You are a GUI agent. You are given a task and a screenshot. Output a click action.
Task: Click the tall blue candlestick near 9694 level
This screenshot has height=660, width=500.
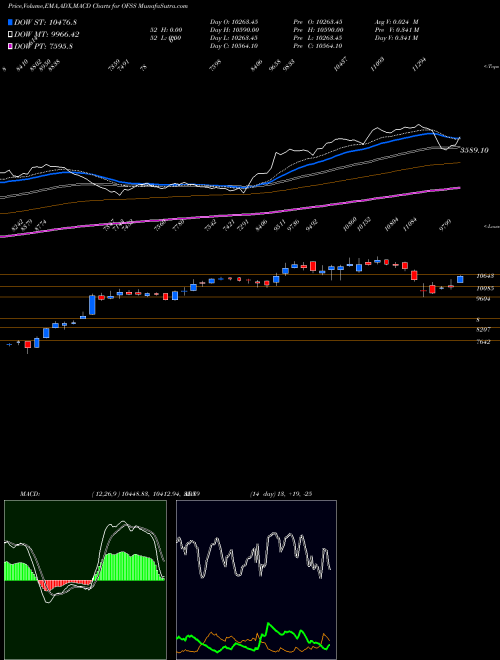[x=92, y=305]
